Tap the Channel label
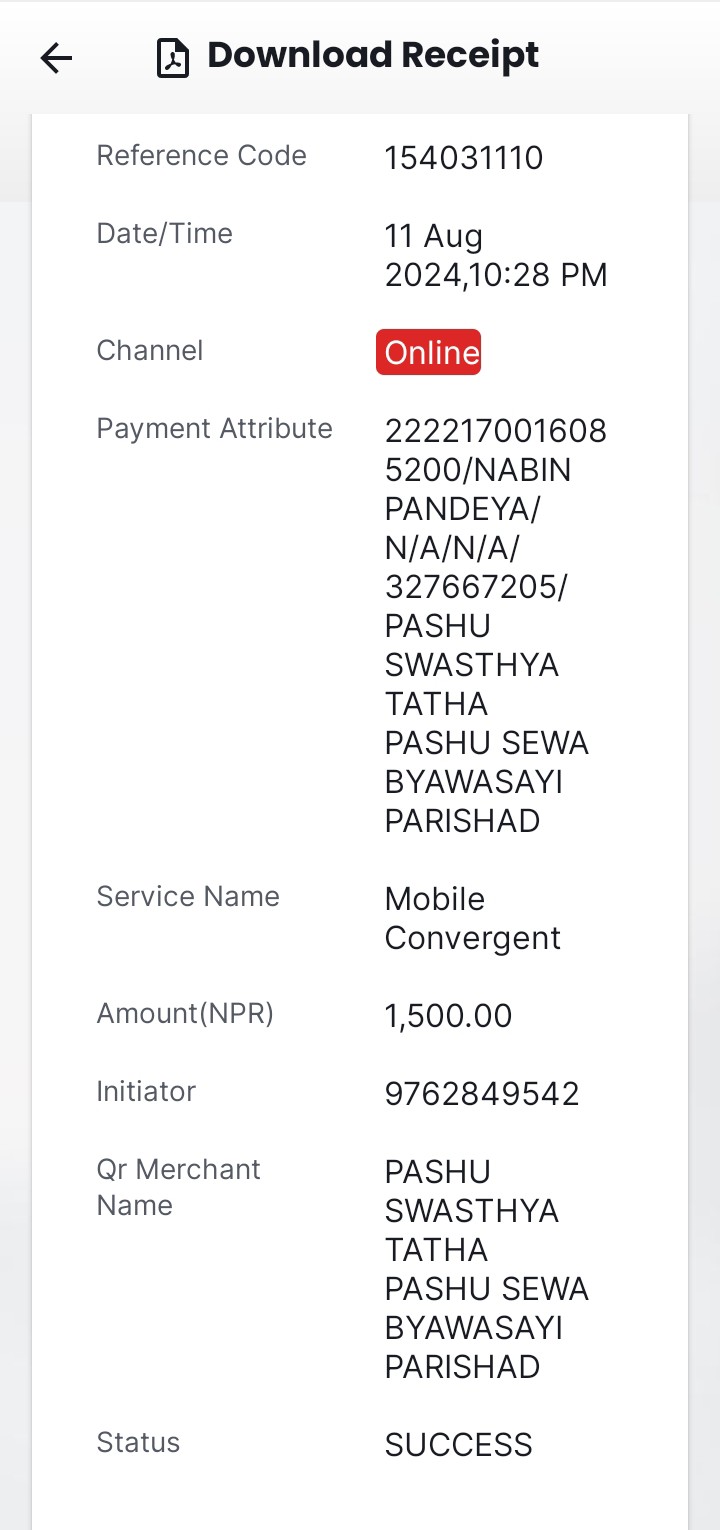 149,351
